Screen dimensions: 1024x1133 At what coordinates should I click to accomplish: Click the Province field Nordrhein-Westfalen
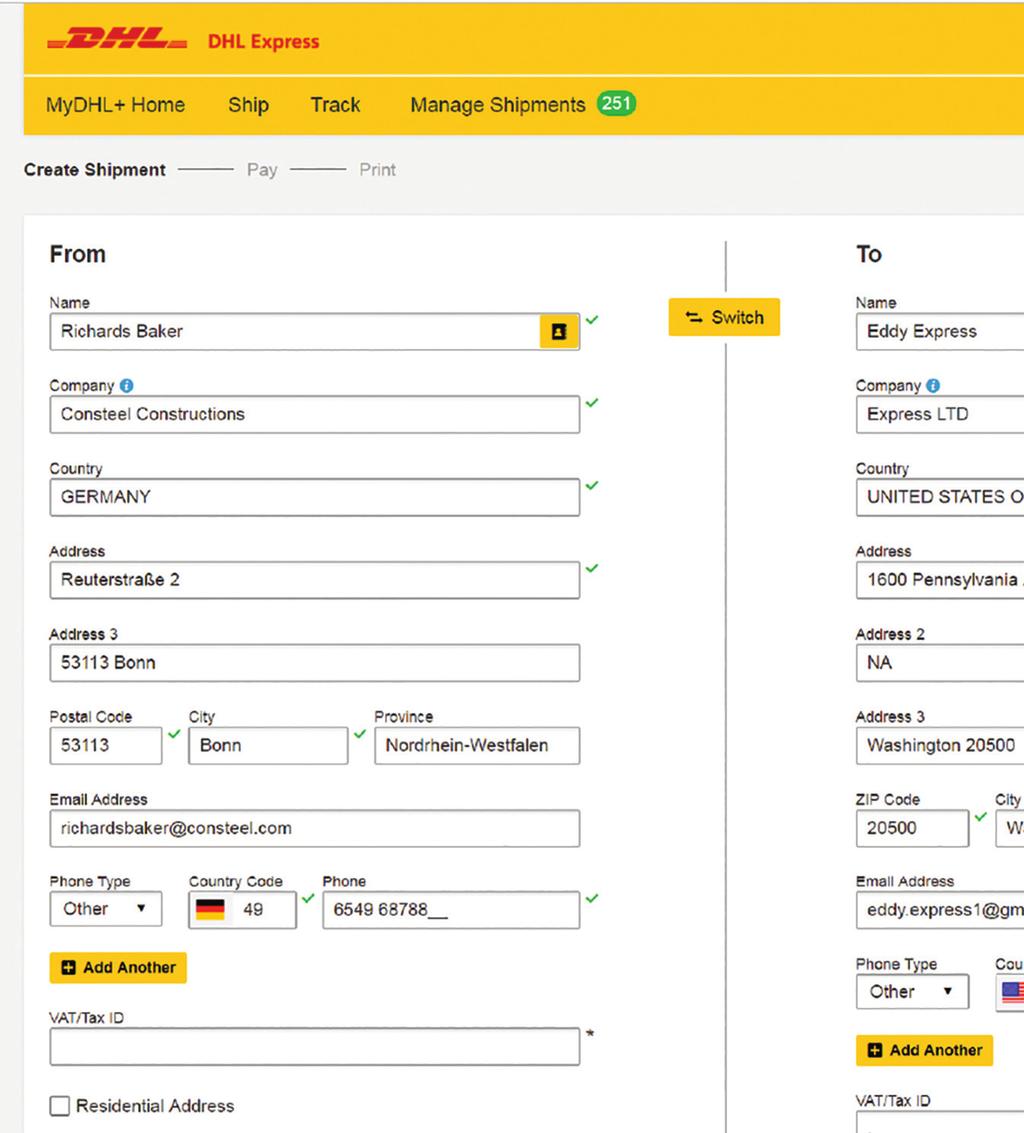tap(477, 745)
